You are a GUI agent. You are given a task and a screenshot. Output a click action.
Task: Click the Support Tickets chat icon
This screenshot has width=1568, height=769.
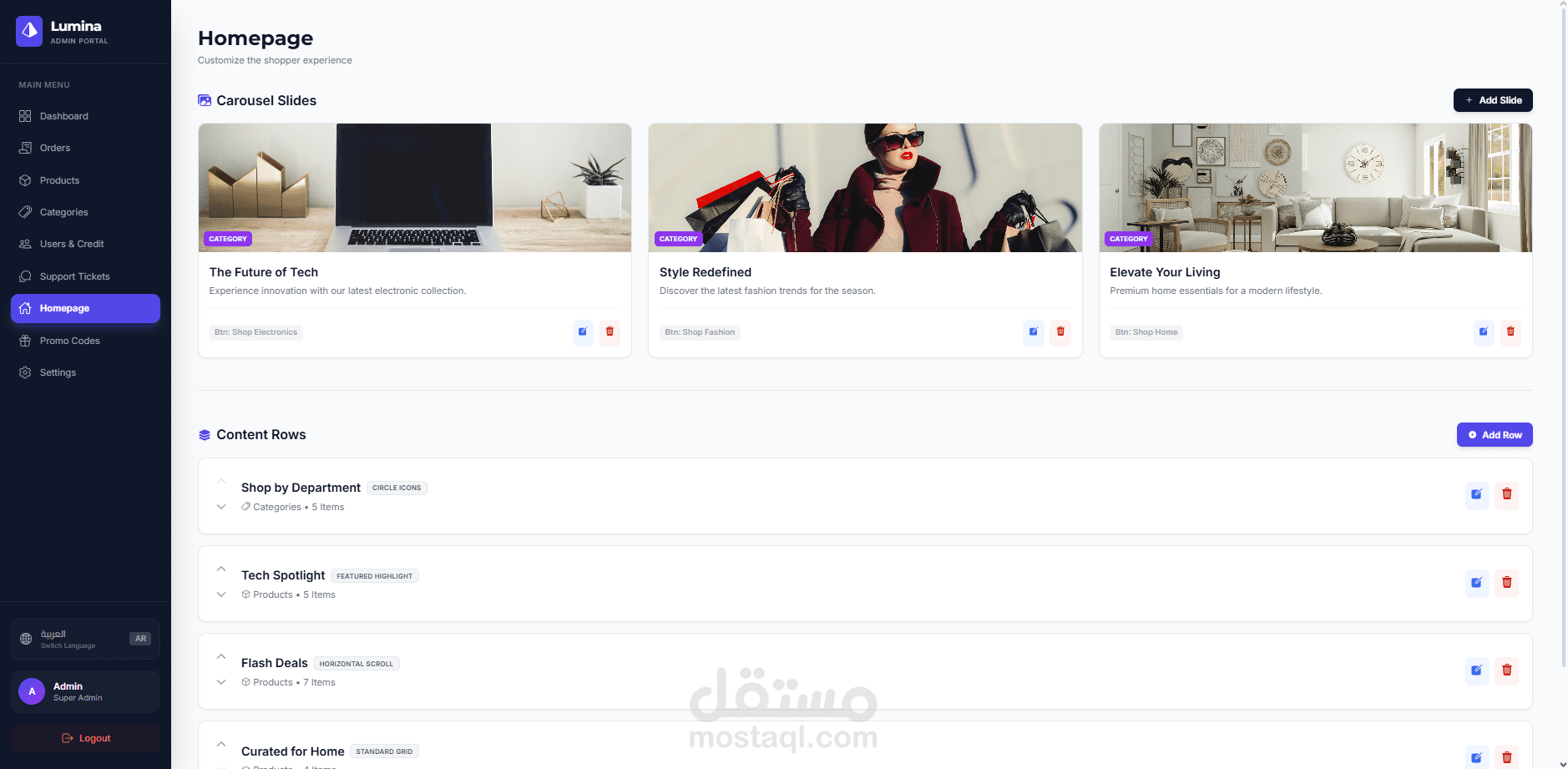[x=25, y=276]
